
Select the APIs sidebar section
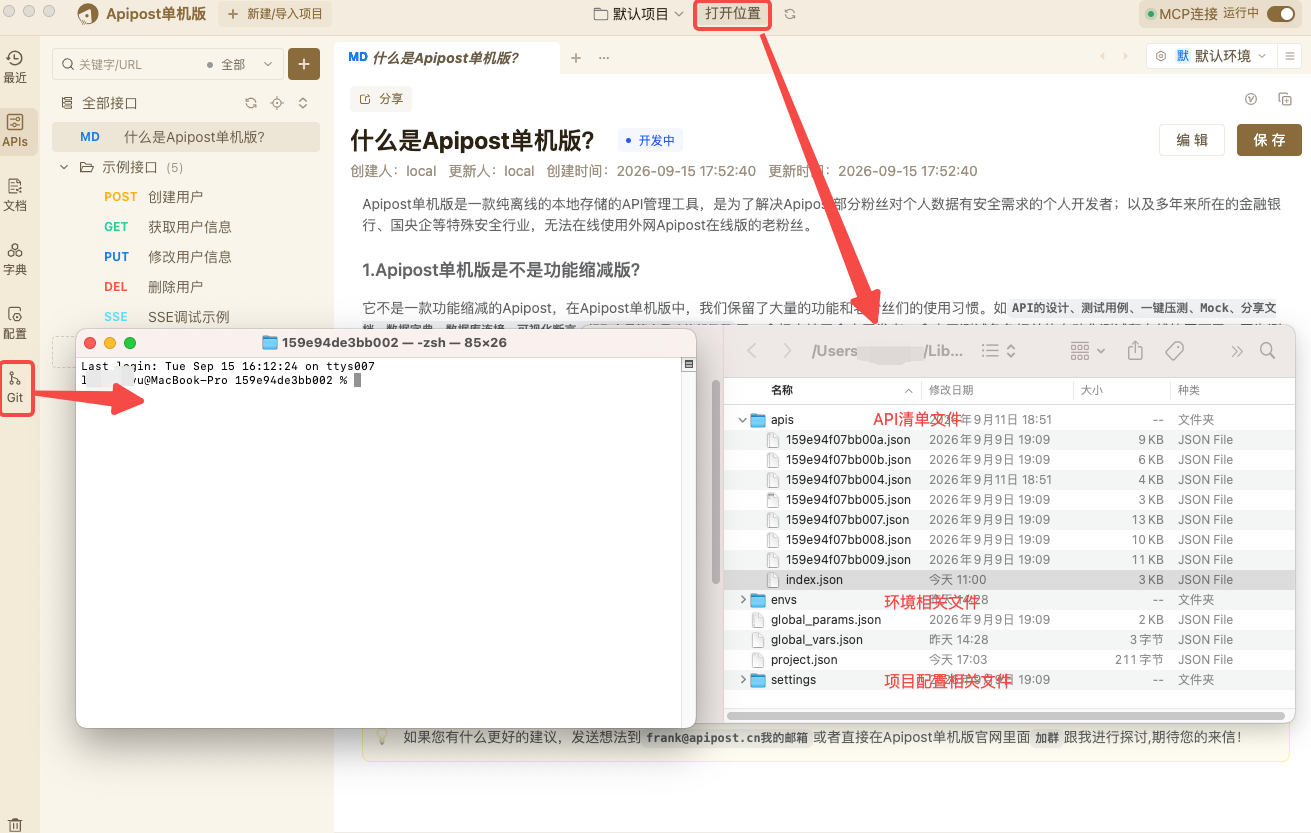(x=15, y=130)
